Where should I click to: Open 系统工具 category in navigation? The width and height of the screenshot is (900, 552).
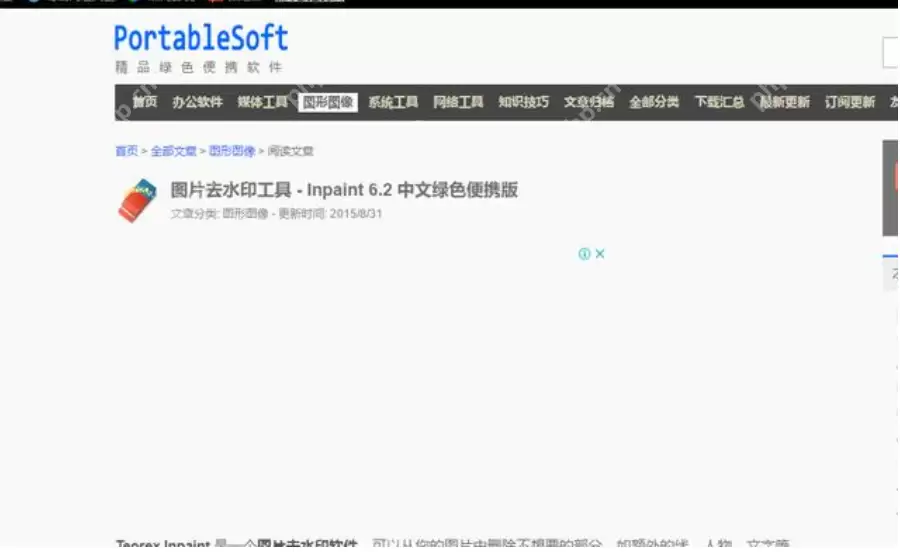(x=393, y=102)
